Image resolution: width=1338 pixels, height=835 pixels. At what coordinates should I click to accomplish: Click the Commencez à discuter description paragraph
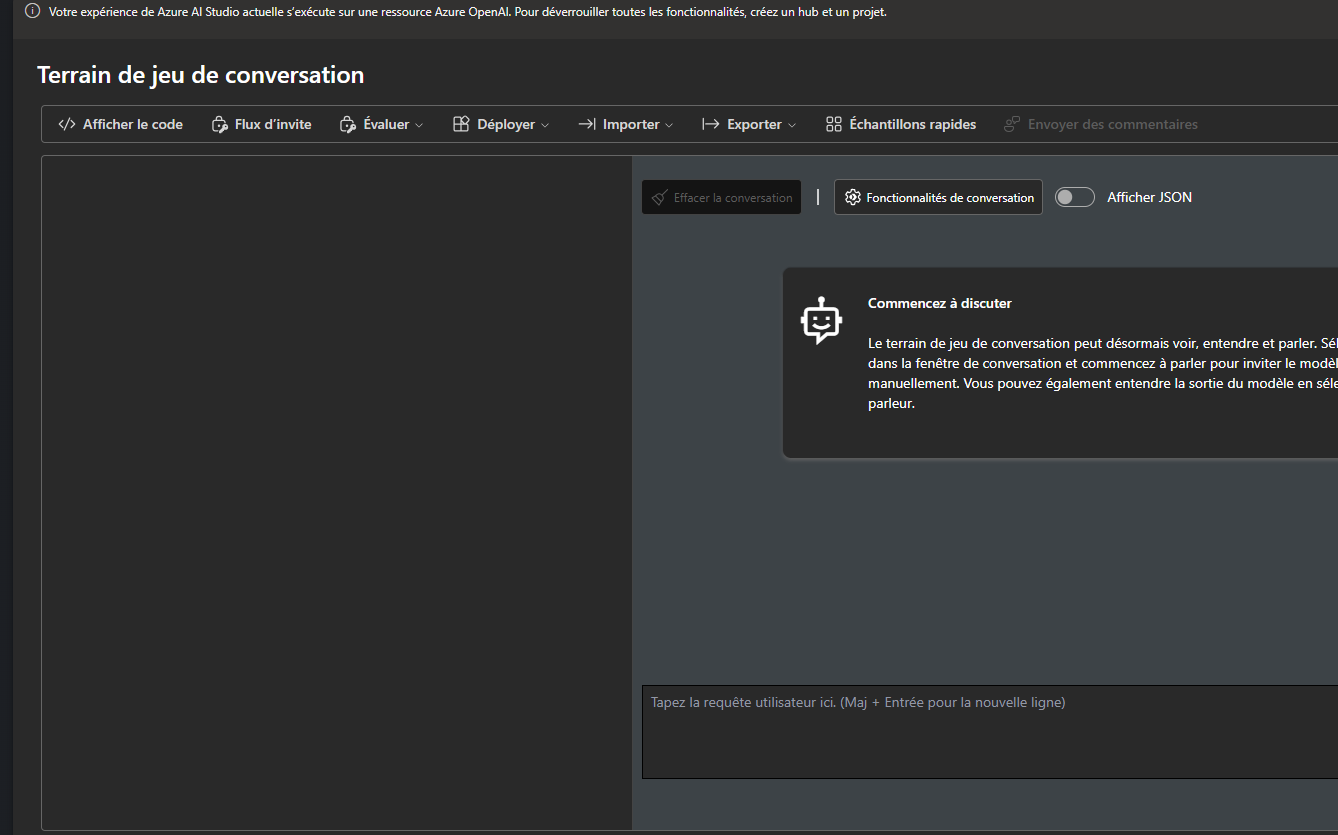pos(1103,374)
